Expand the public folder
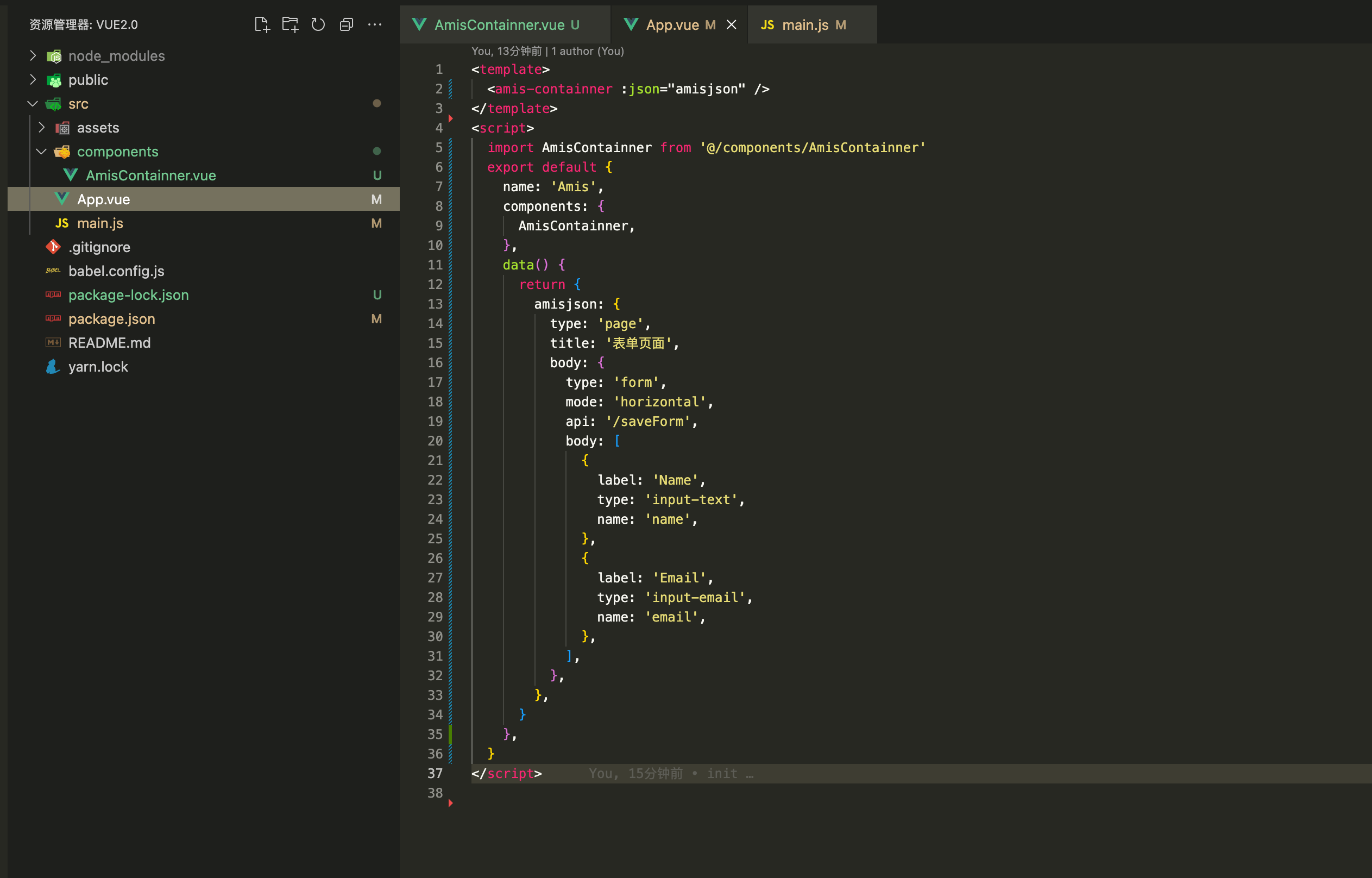 (33, 80)
